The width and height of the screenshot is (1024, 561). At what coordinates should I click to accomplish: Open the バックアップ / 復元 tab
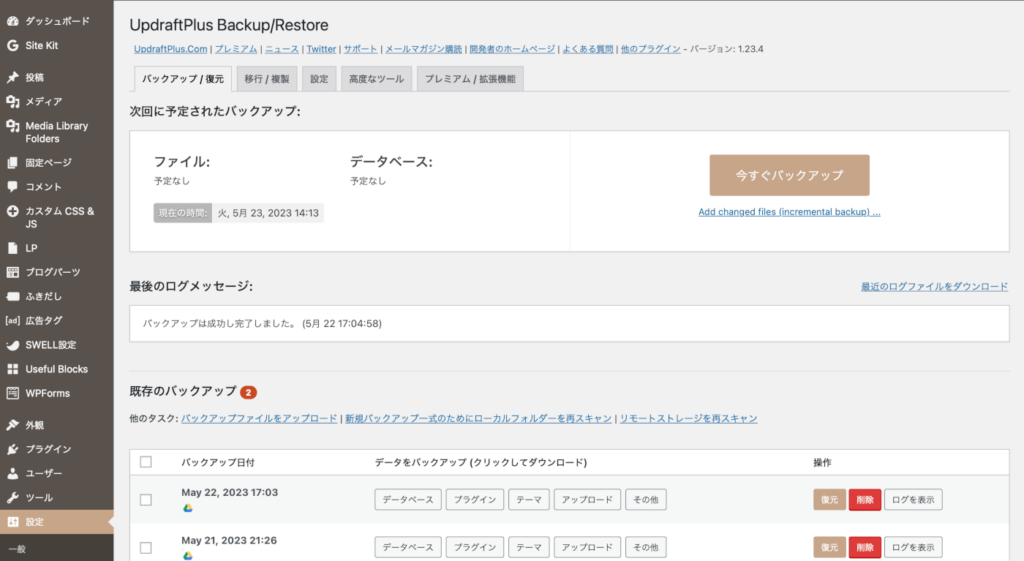click(x=183, y=78)
